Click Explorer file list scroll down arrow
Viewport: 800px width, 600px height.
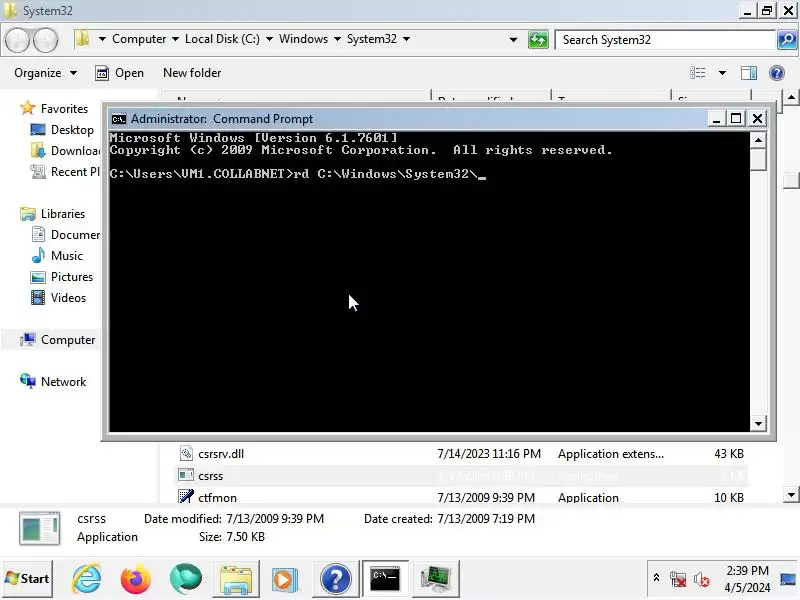pos(790,494)
